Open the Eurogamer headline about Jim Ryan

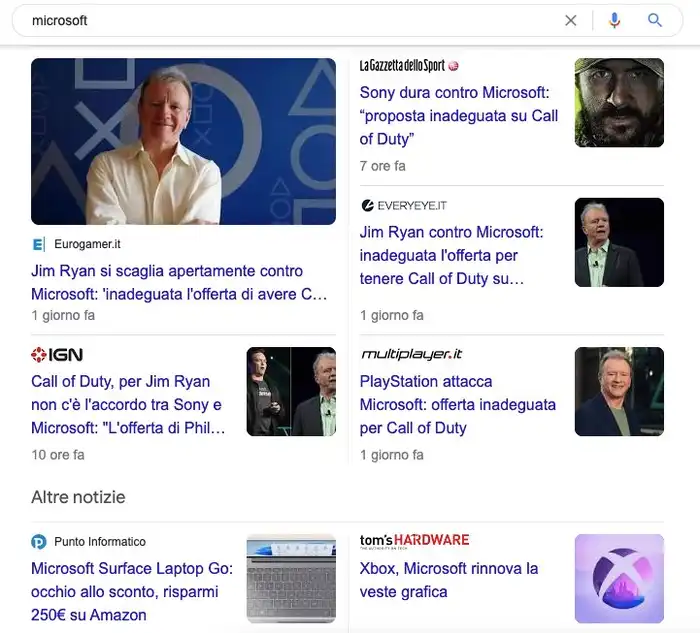[x=179, y=283]
